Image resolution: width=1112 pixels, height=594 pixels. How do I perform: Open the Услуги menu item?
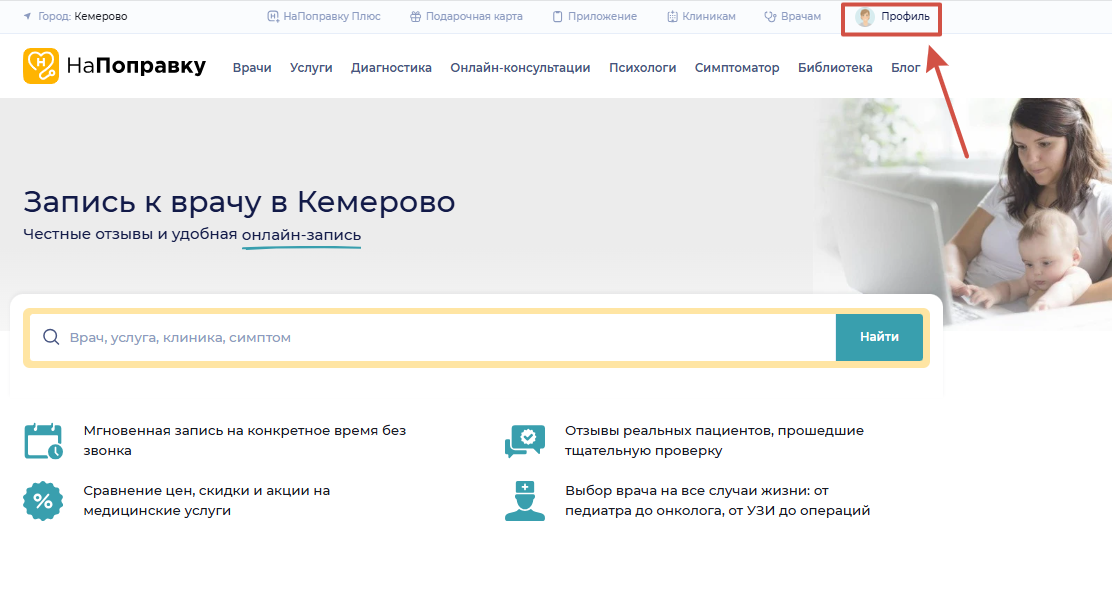point(311,68)
